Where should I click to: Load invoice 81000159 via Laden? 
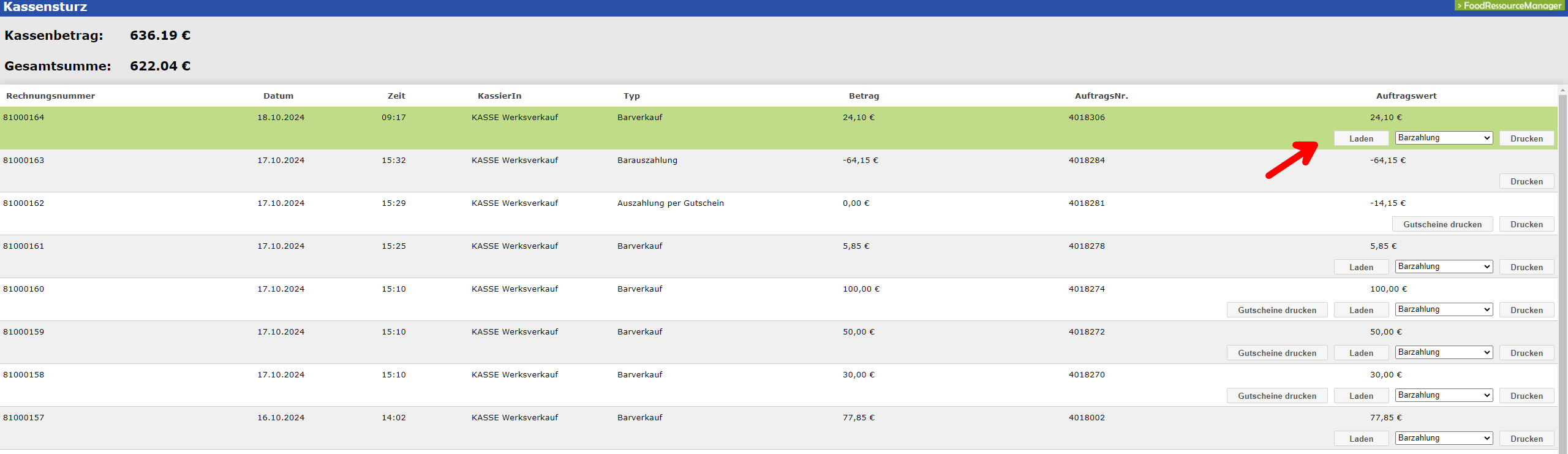1361,353
